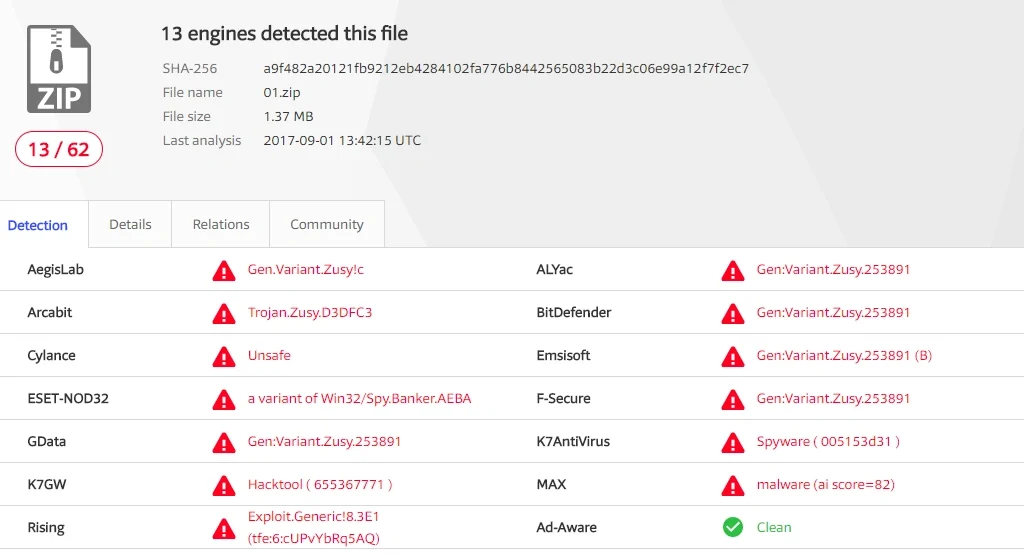Click the Cylance result Unsafe
The width and height of the screenshot is (1024, 555).
click(269, 355)
